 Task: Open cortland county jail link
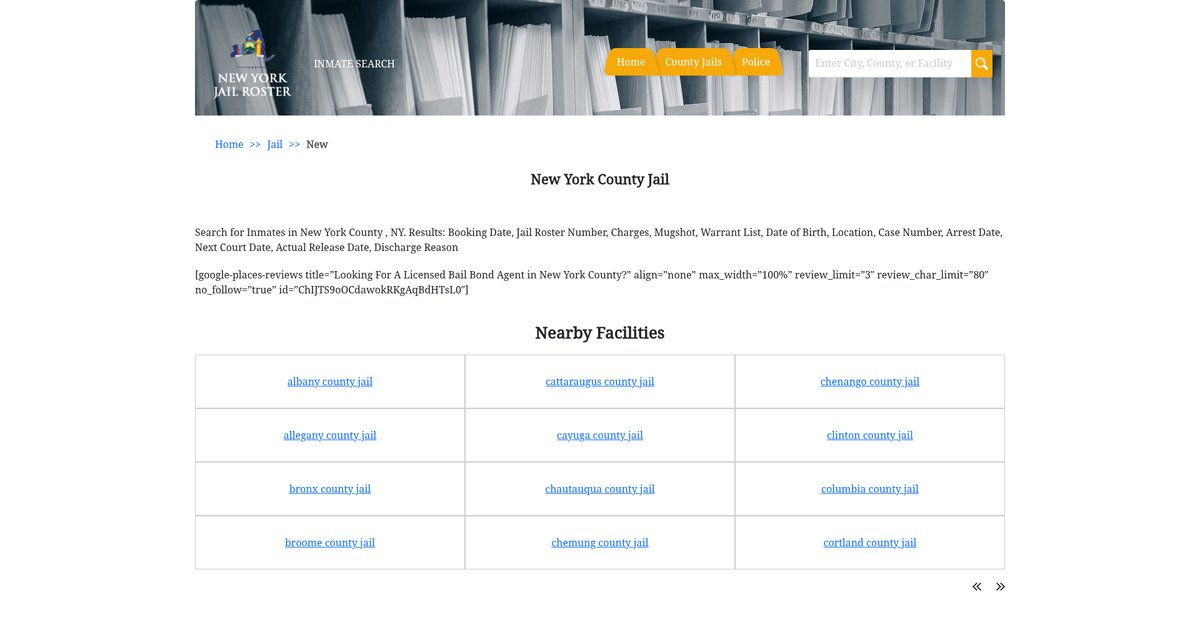point(870,543)
